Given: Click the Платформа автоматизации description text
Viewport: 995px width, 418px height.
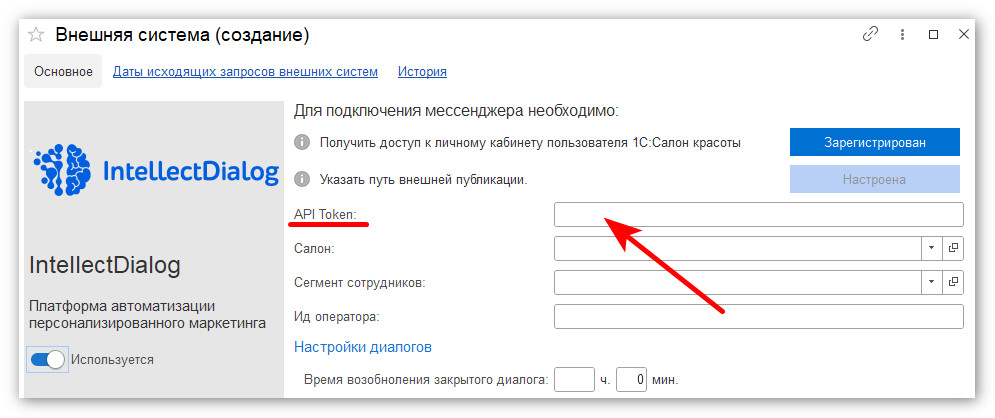Looking at the screenshot, I should (147, 315).
